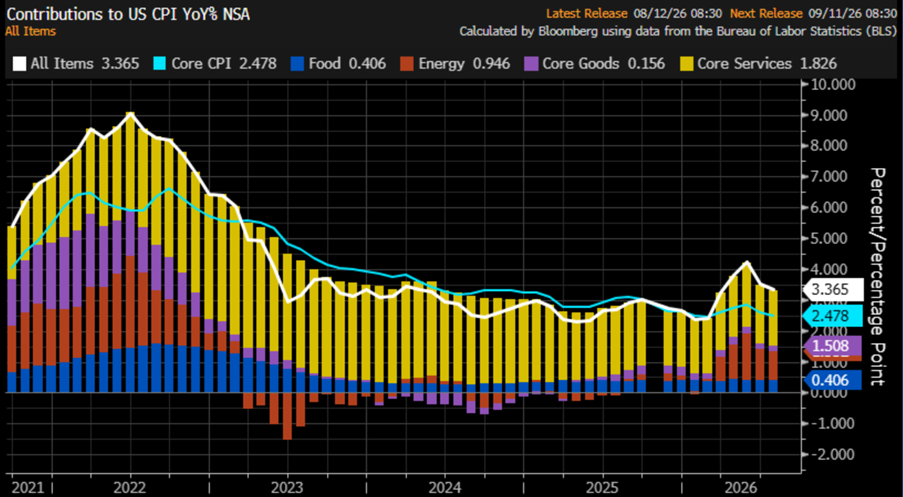This screenshot has height=497, width=903.
Task: Click the 09/11/26 08:30 next release date
Action: pos(852,14)
